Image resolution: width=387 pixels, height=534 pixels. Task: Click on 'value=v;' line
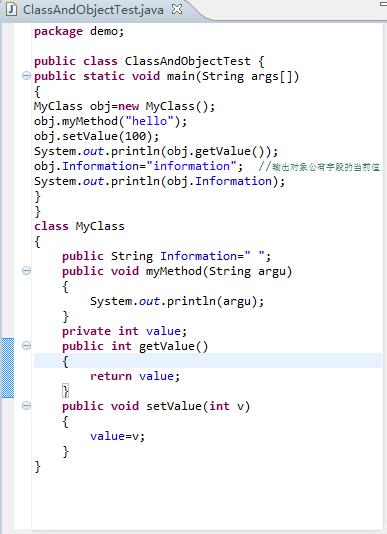point(118,436)
